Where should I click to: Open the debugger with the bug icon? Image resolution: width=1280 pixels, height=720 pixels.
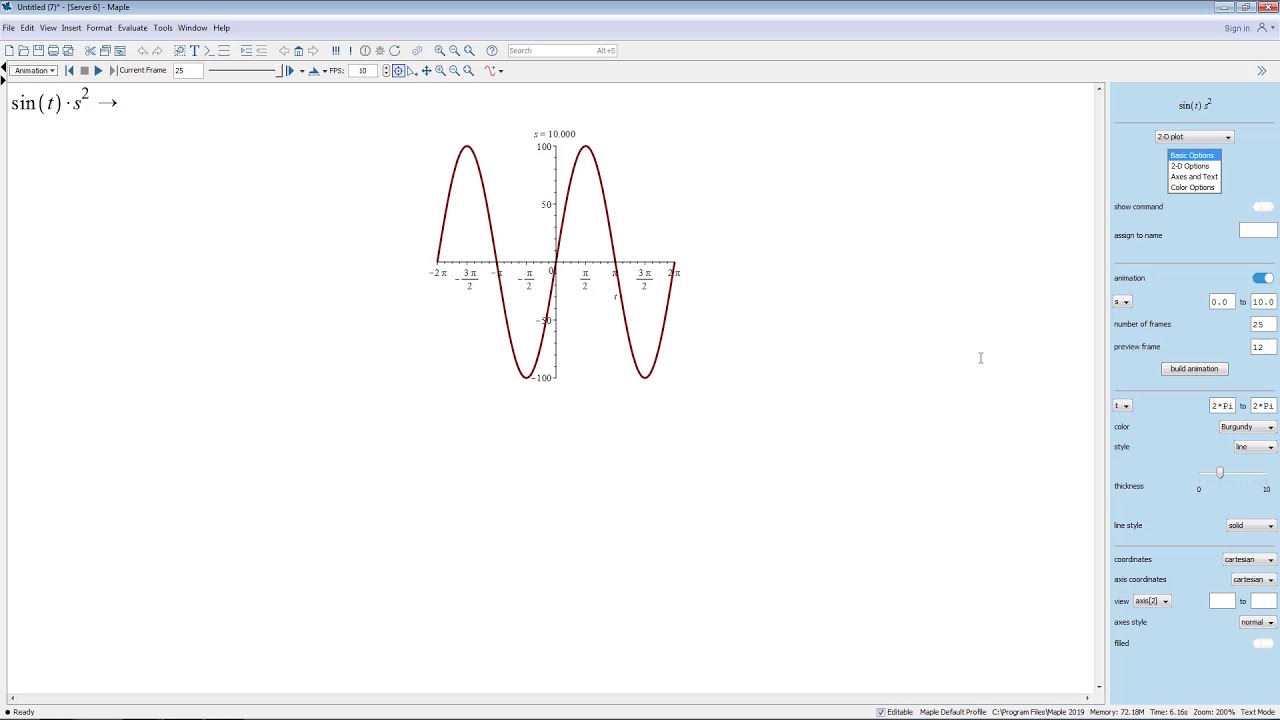click(379, 51)
